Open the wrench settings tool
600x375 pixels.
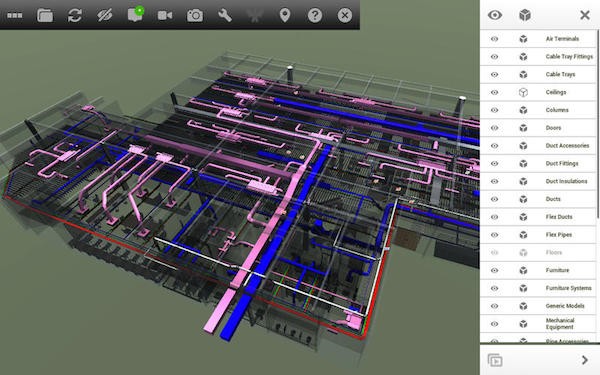(225, 15)
